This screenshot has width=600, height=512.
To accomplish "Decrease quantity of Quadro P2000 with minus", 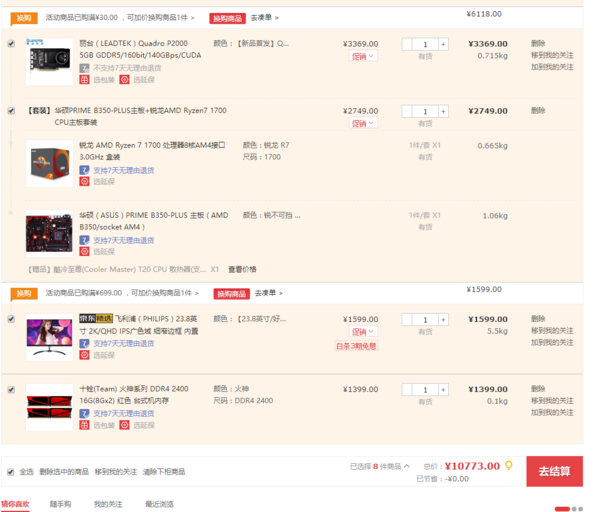I will click(407, 44).
